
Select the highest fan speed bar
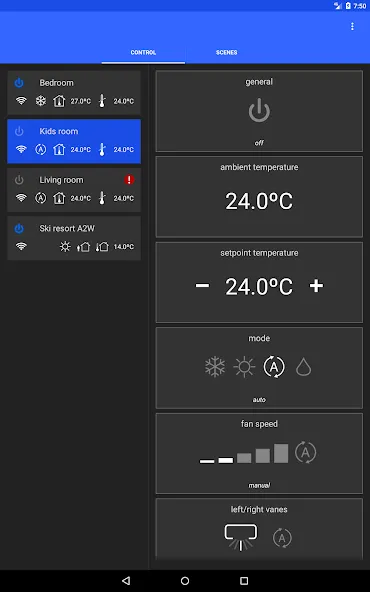[x=281, y=453]
